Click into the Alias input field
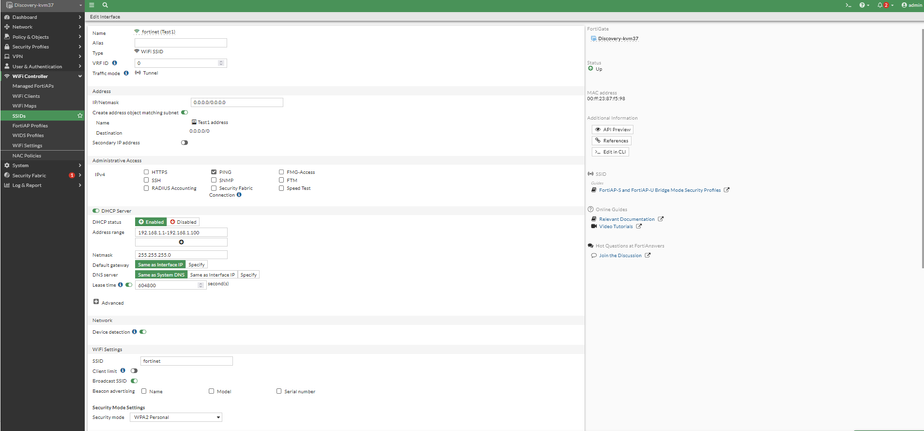924x431 pixels. [x=181, y=43]
